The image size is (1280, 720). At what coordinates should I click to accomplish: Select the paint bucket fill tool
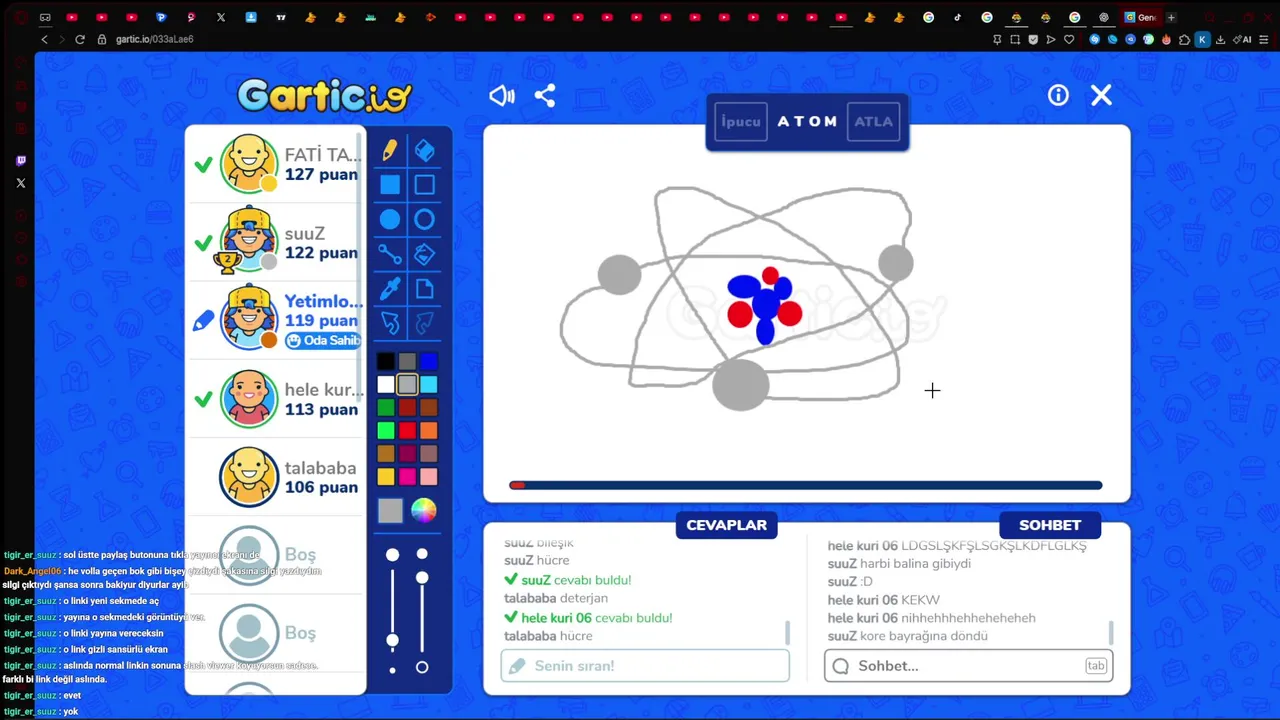(425, 254)
